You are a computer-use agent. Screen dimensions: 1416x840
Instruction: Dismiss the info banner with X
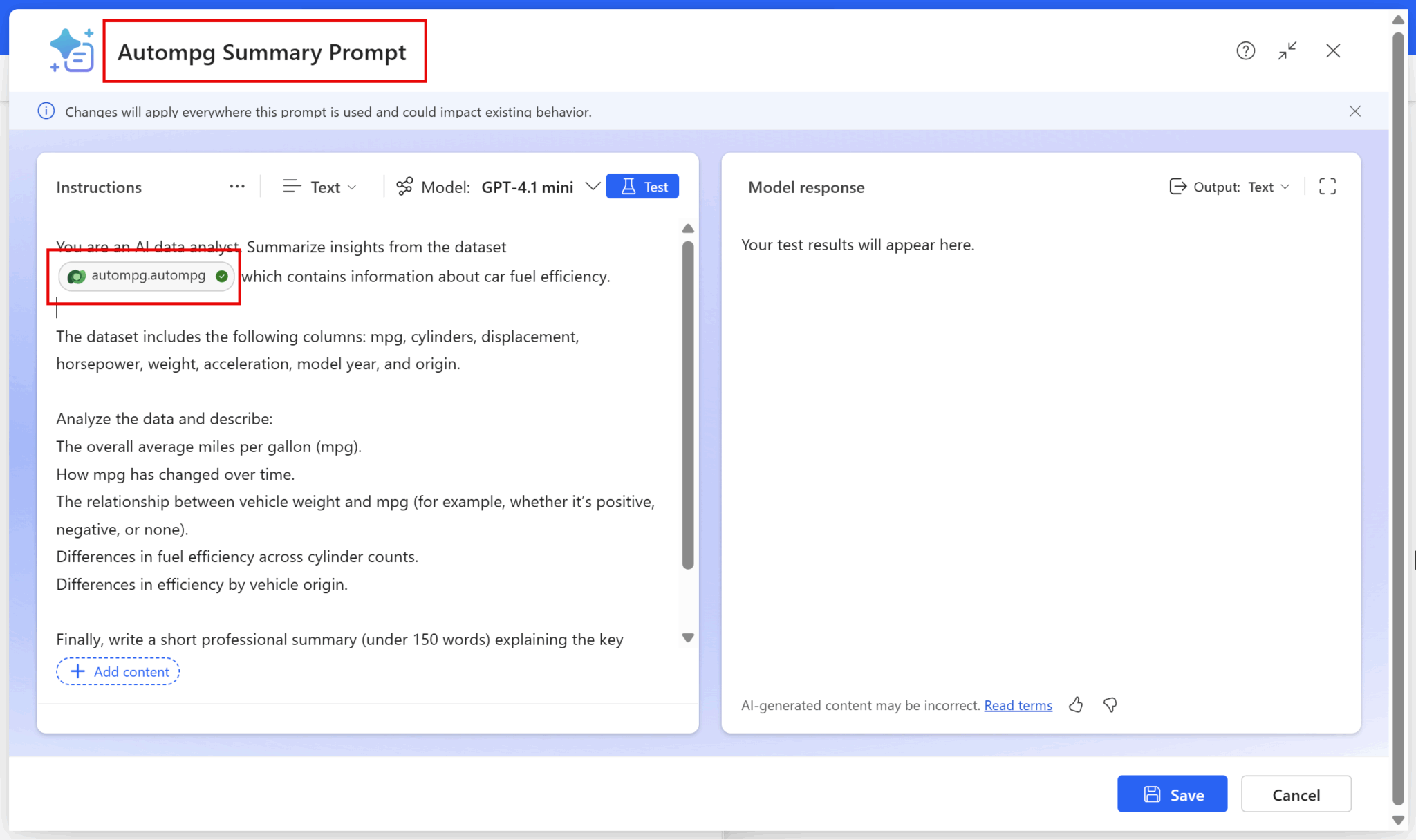coord(1354,111)
